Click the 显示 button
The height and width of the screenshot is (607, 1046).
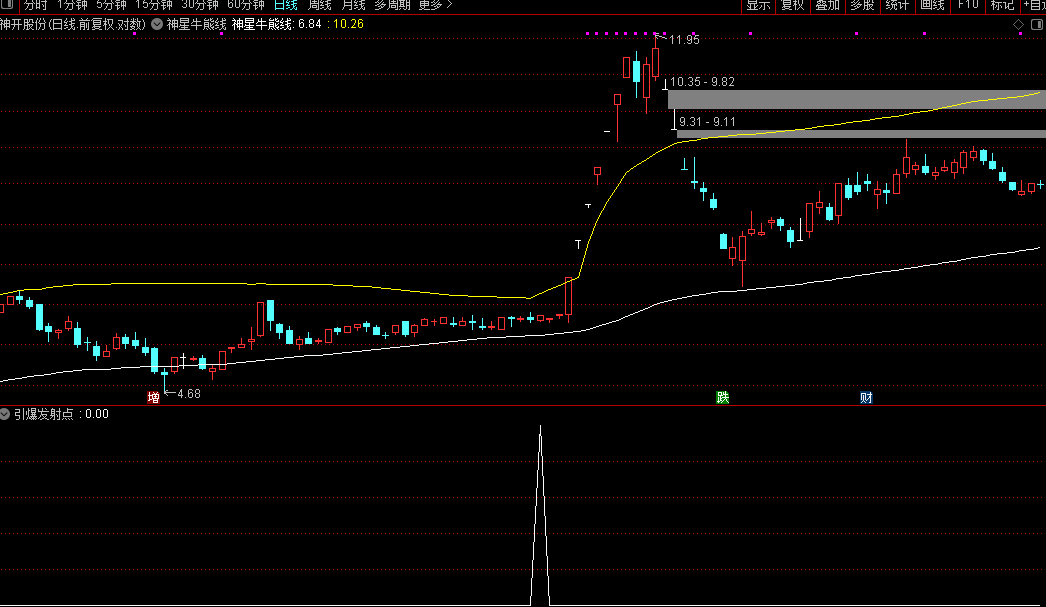758,5
